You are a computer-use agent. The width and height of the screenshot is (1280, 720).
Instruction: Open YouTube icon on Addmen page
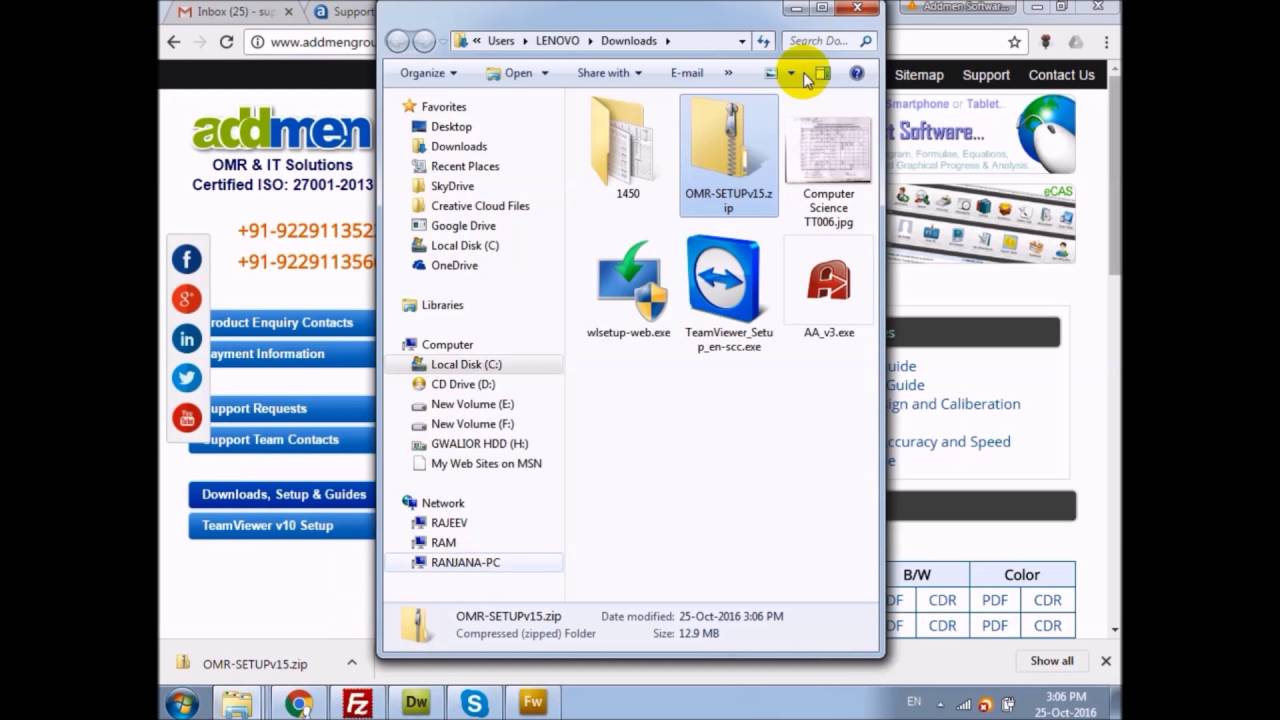pyautogui.click(x=187, y=418)
